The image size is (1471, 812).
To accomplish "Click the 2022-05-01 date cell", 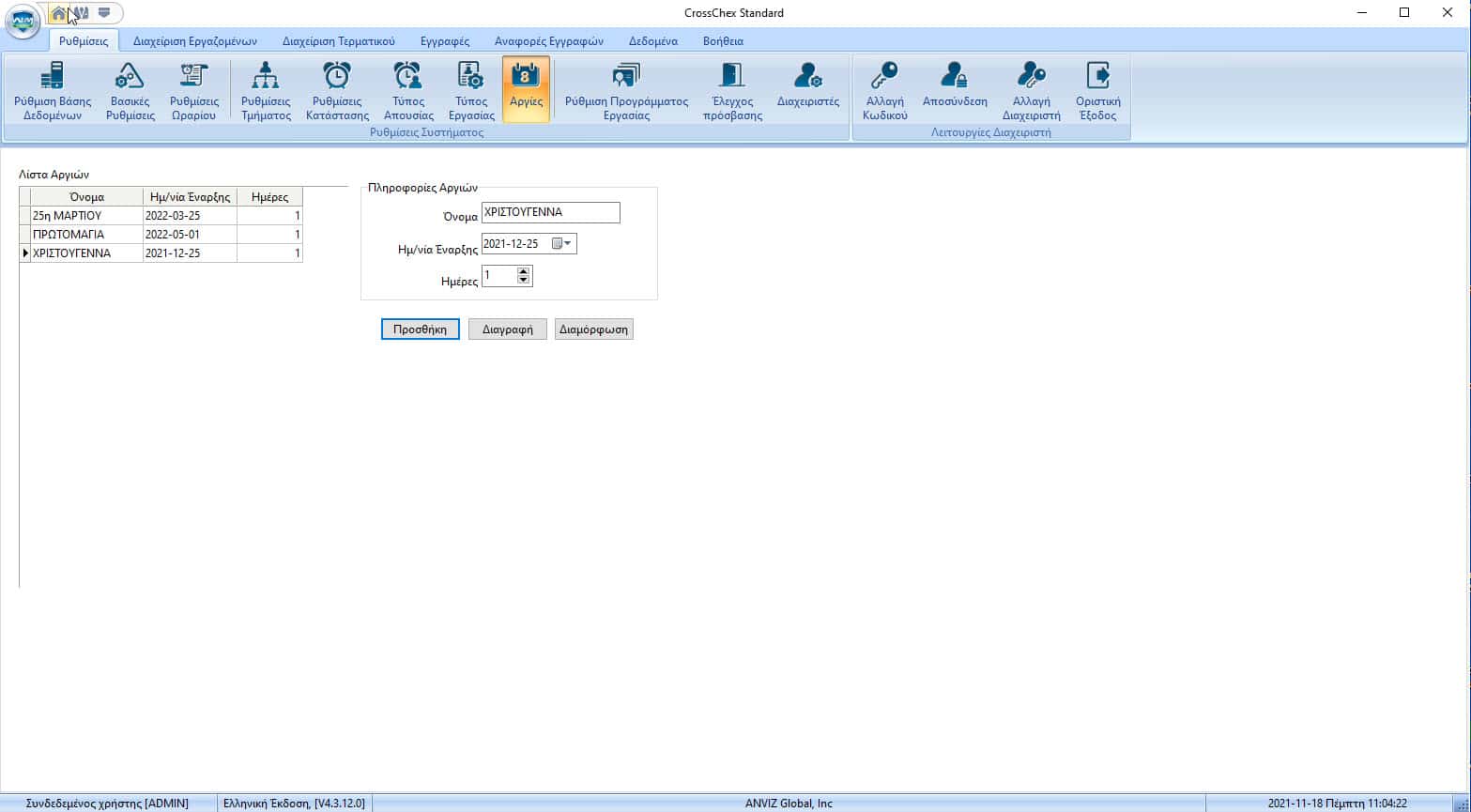I will 191,235.
